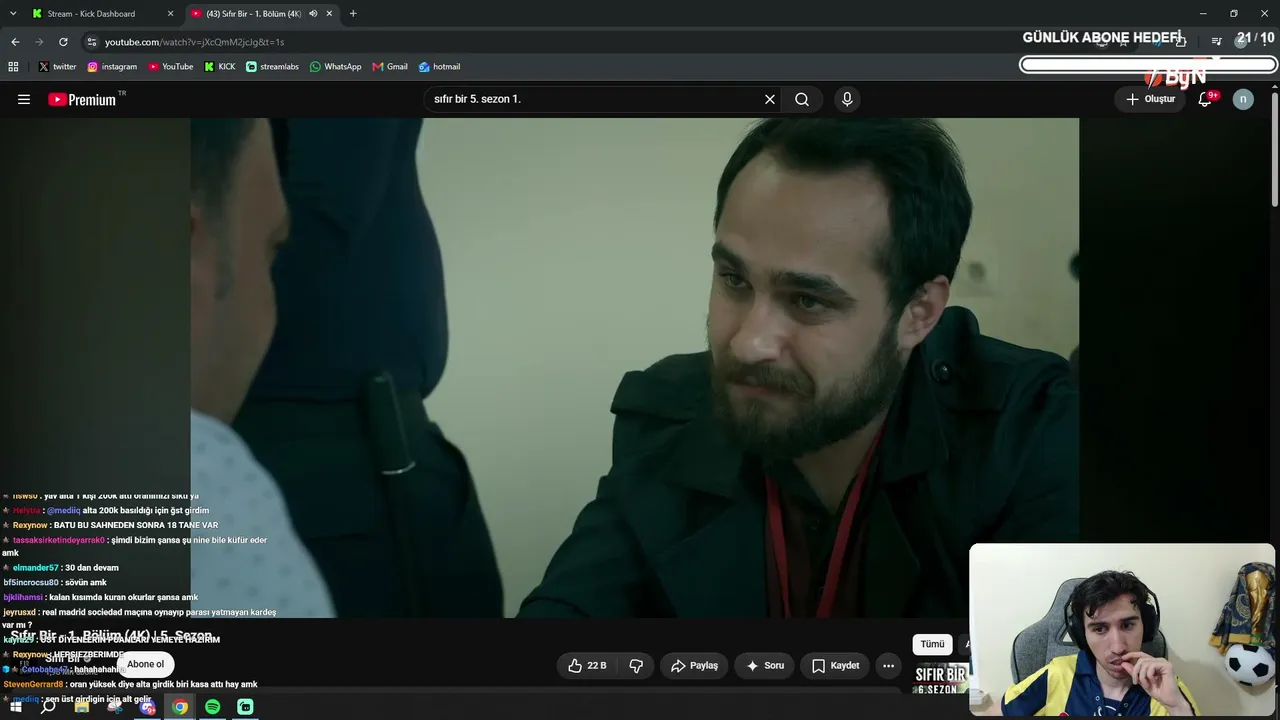
Task: Open the media controls icon in Chrome toolbar
Action: pyautogui.click(x=1216, y=42)
